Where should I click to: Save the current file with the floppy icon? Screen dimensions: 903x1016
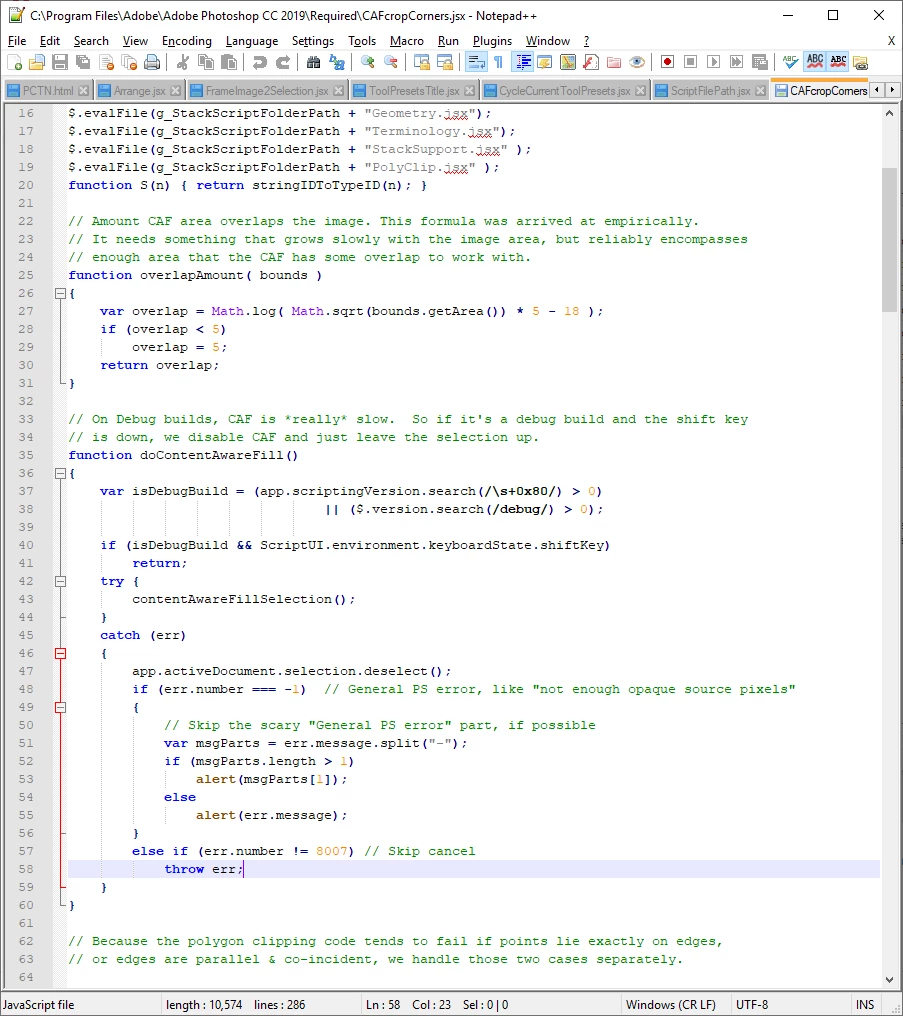point(60,62)
